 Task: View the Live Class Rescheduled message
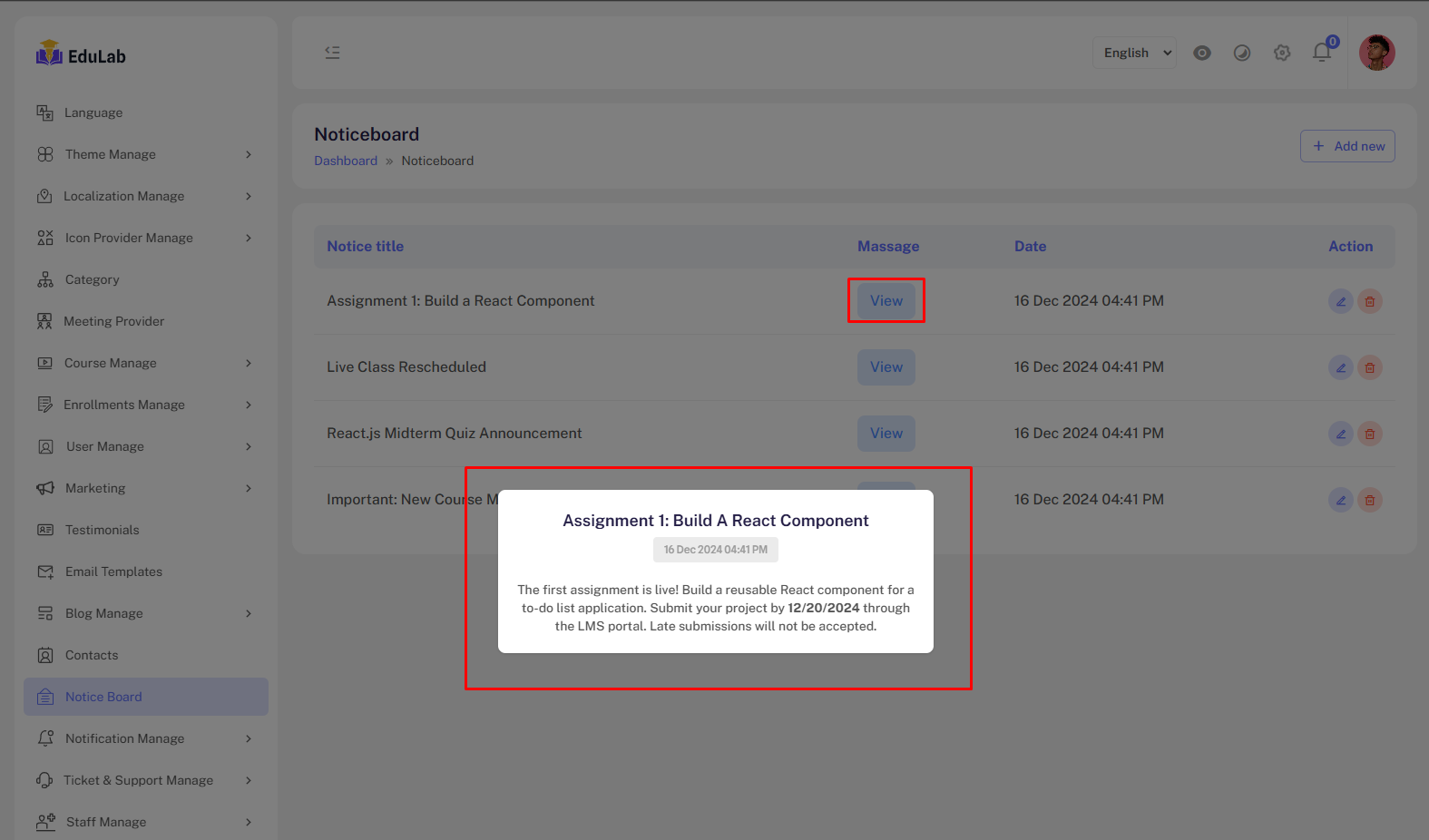tap(886, 367)
